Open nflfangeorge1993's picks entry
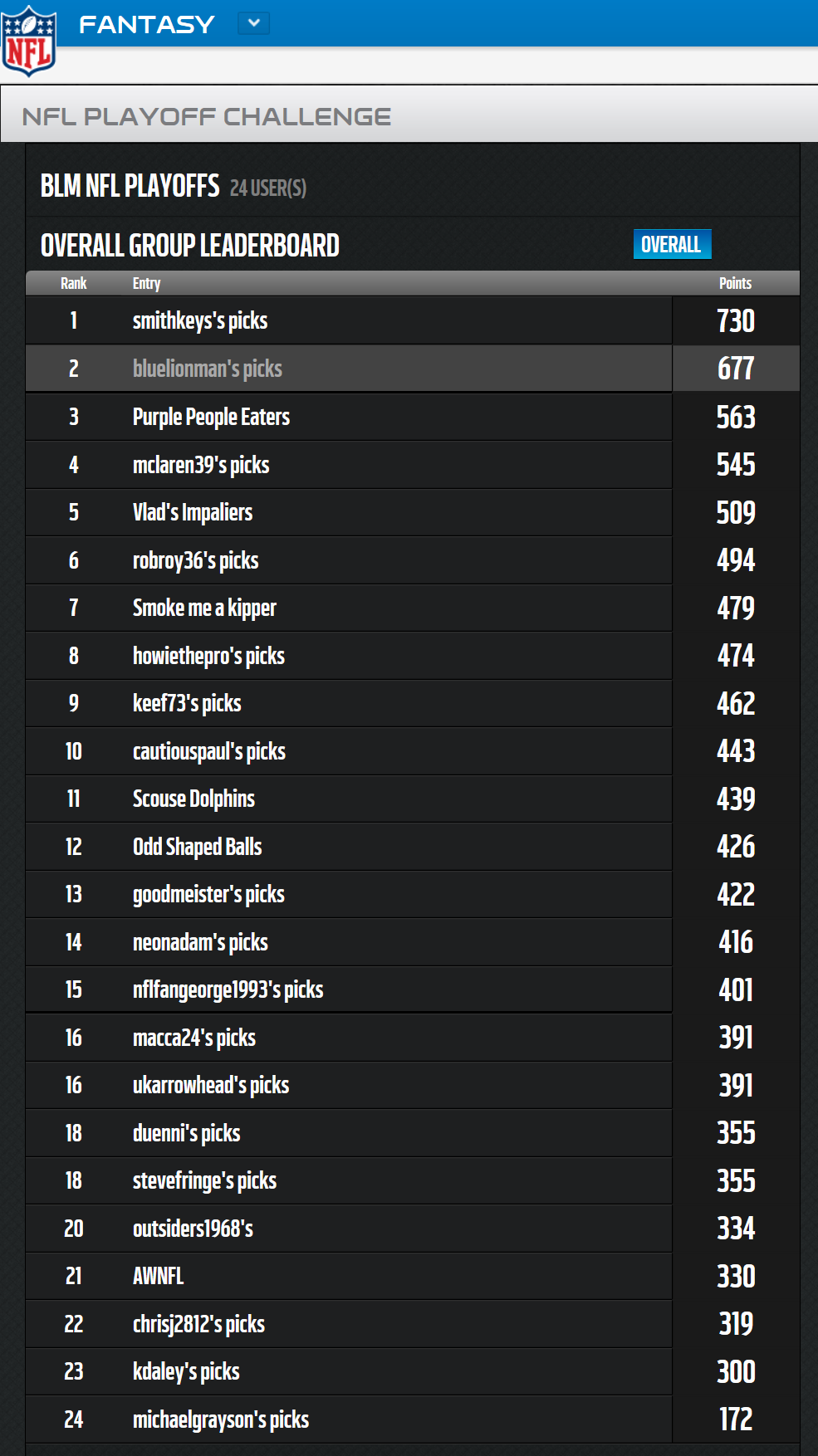 [228, 989]
